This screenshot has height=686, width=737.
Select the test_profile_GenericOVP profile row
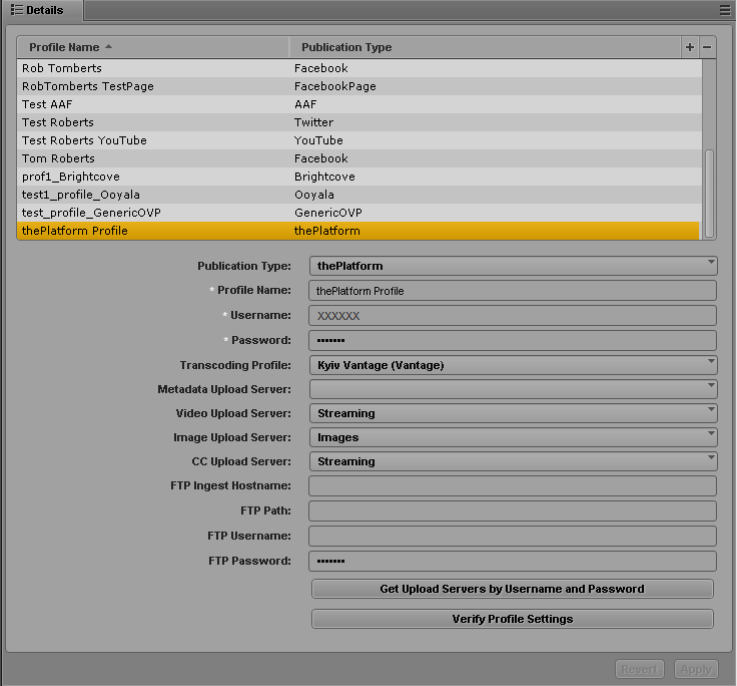point(360,213)
